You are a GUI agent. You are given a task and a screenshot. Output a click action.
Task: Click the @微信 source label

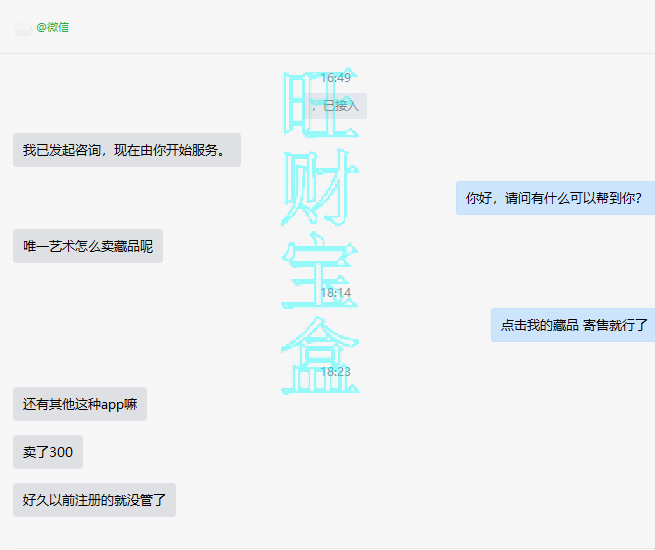click(x=53, y=27)
